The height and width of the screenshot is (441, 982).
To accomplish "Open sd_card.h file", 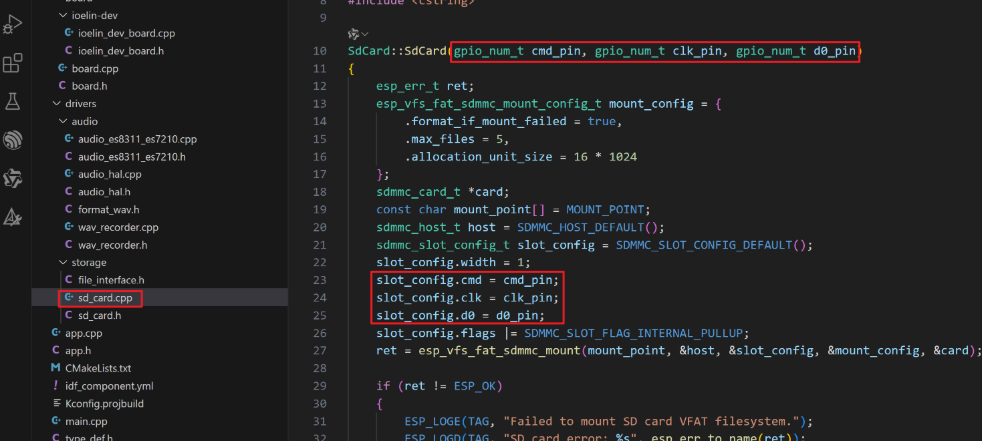I will click(x=100, y=316).
